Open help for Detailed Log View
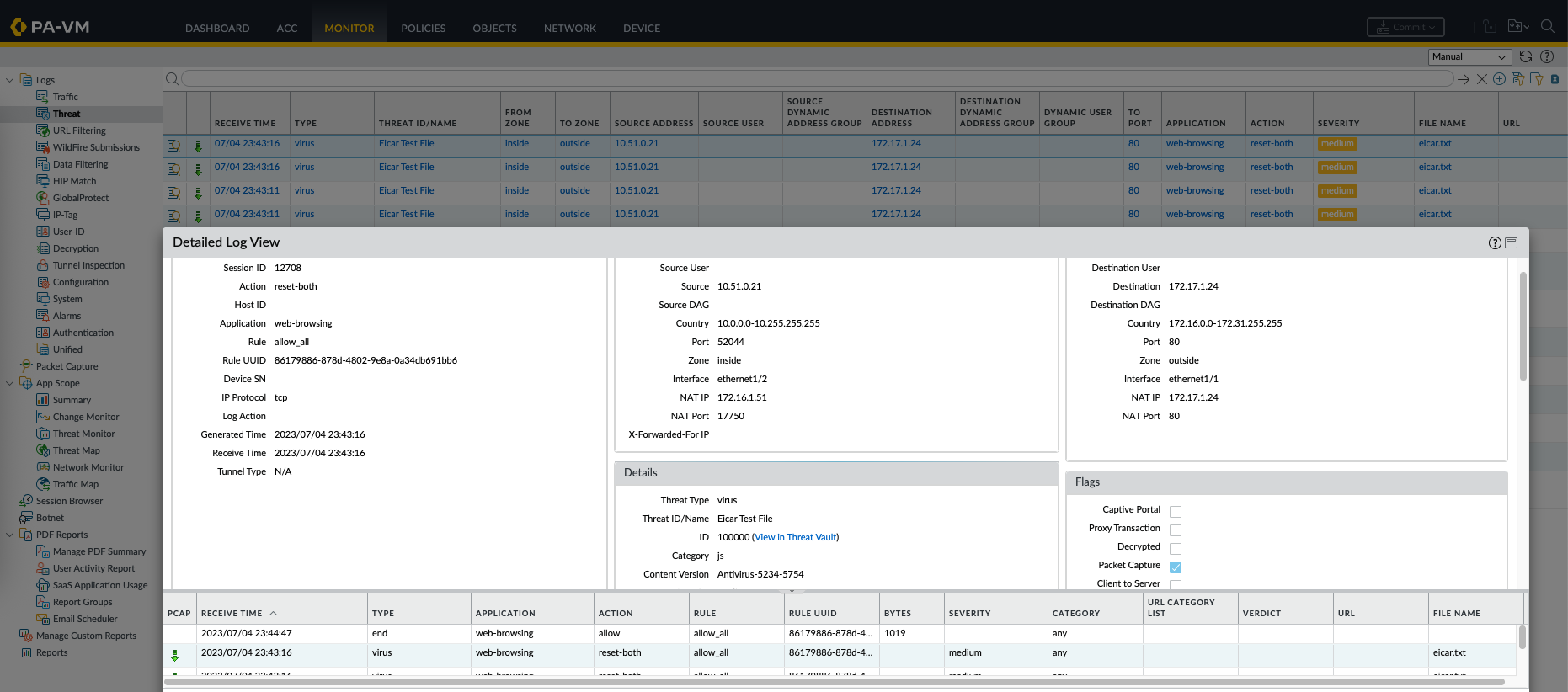The width and height of the screenshot is (1568, 692). coord(1495,243)
